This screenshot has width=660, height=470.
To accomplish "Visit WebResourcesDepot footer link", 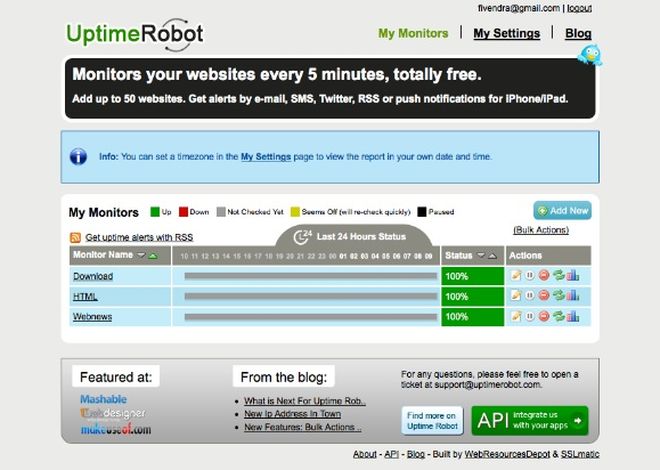I will (507, 454).
